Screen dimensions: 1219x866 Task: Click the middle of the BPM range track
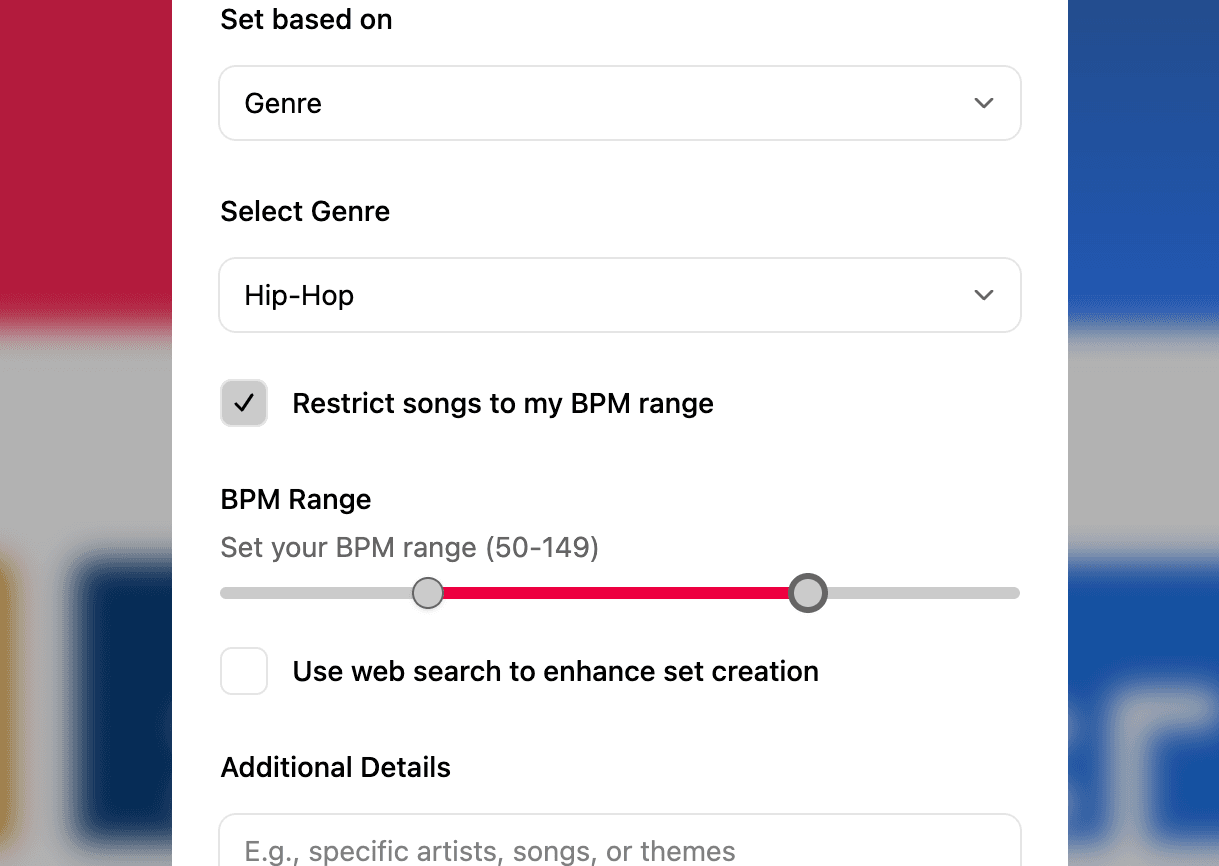click(620, 592)
